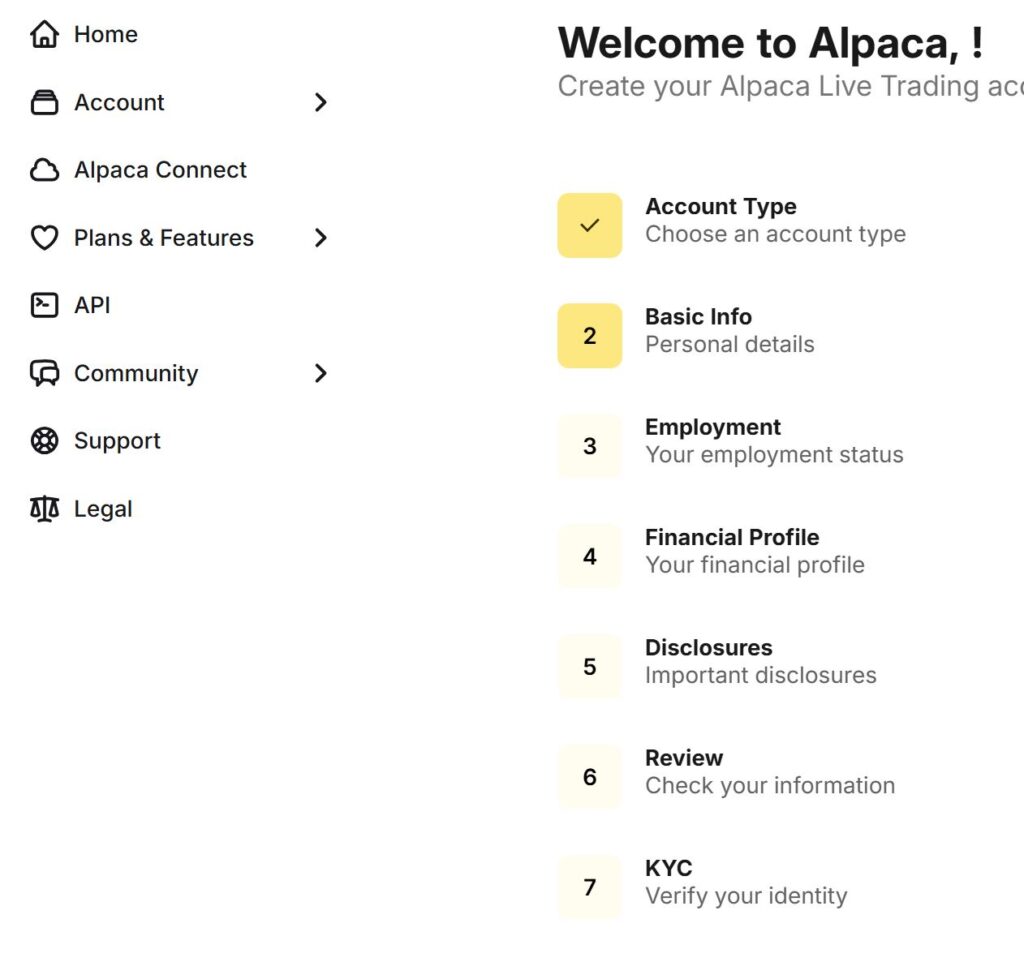Select step 2 Basic Info badge
Viewport: 1024px width, 962px height.
(x=590, y=336)
